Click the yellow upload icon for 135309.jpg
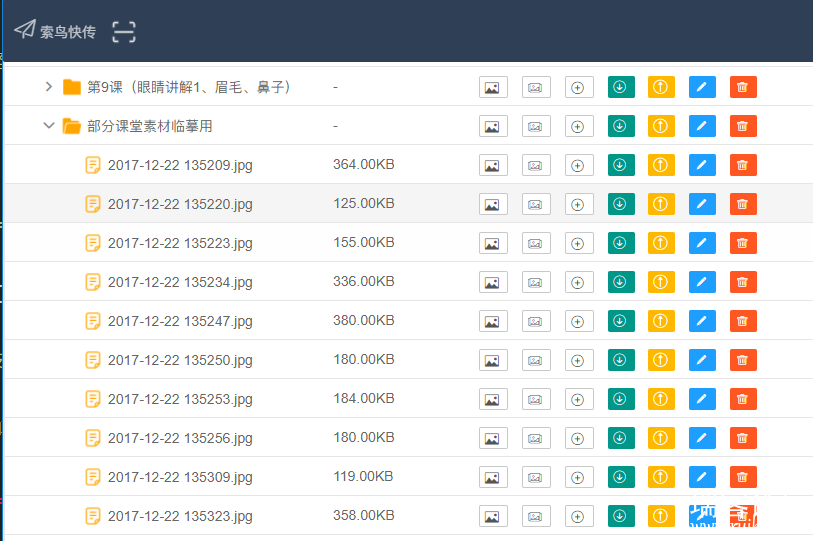The image size is (813, 541). 661,477
